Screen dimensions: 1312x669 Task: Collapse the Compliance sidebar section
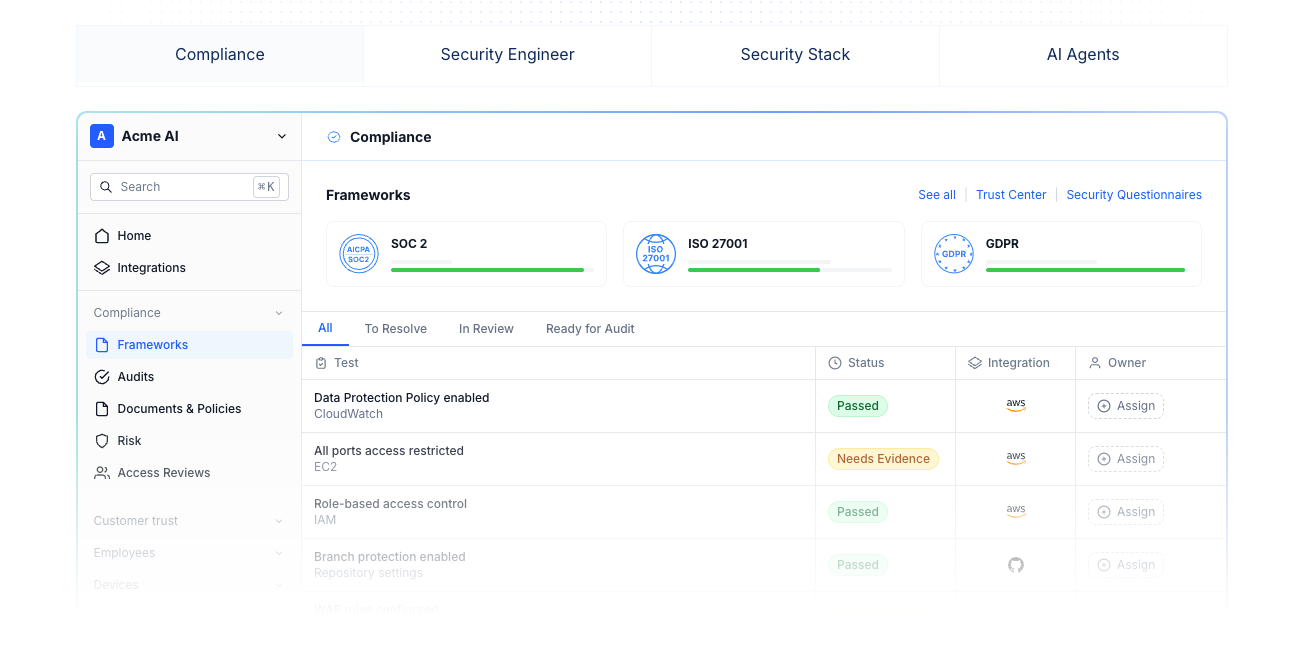coord(279,313)
